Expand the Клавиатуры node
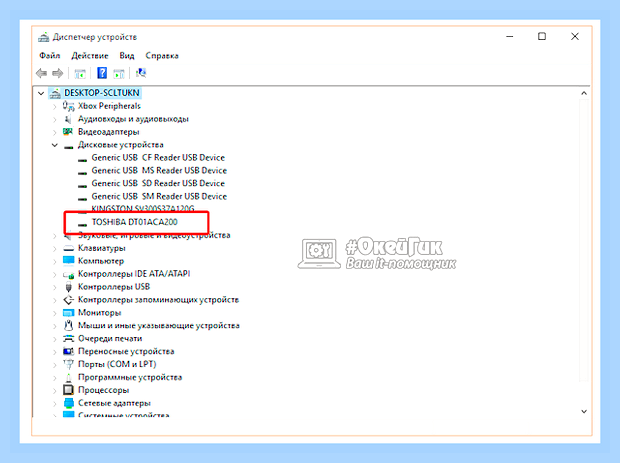This screenshot has width=620, height=463. (x=55, y=248)
